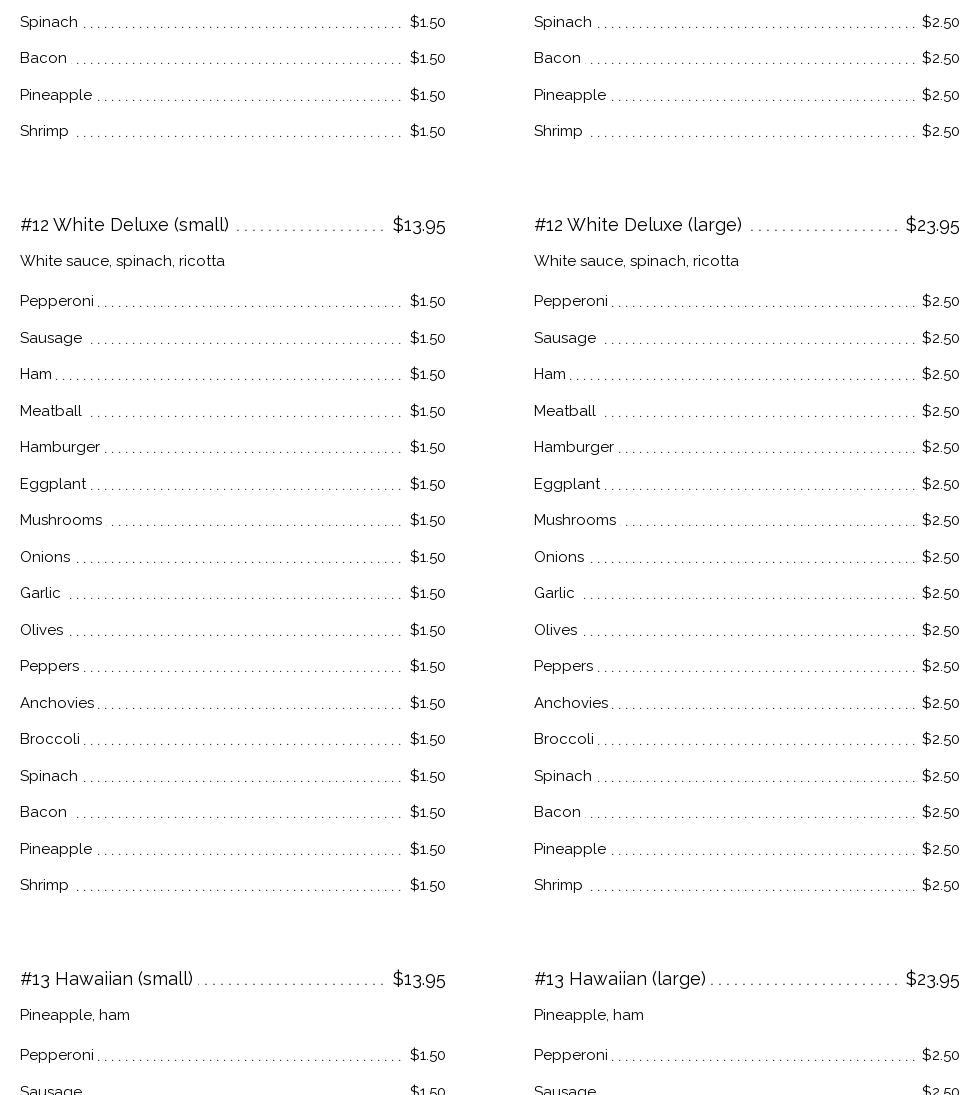Screen dimensions: 965x1095
Task: Select the #13 Hawaiian (small) title
Action: [106, 979]
